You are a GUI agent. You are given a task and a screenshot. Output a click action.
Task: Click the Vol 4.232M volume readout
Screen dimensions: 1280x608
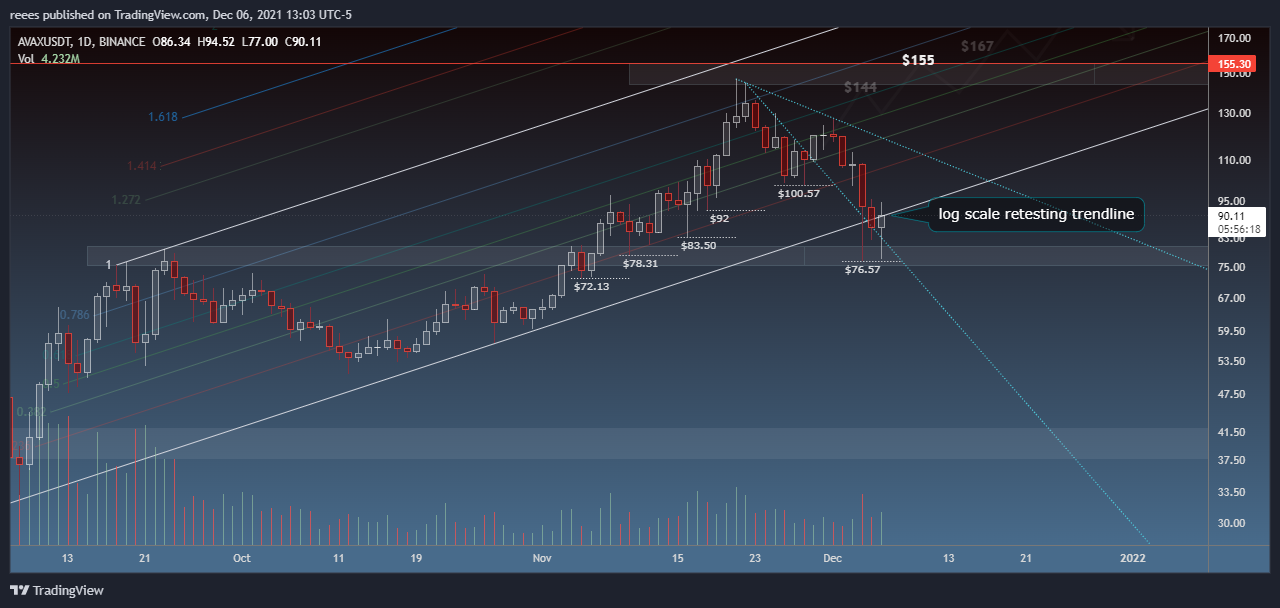pos(49,59)
